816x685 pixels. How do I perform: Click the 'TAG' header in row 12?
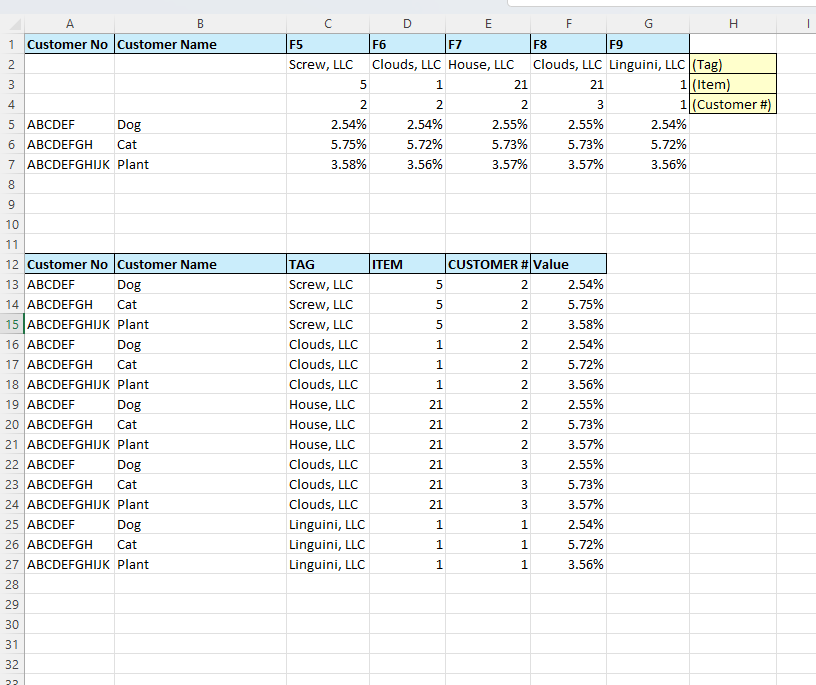[328, 264]
